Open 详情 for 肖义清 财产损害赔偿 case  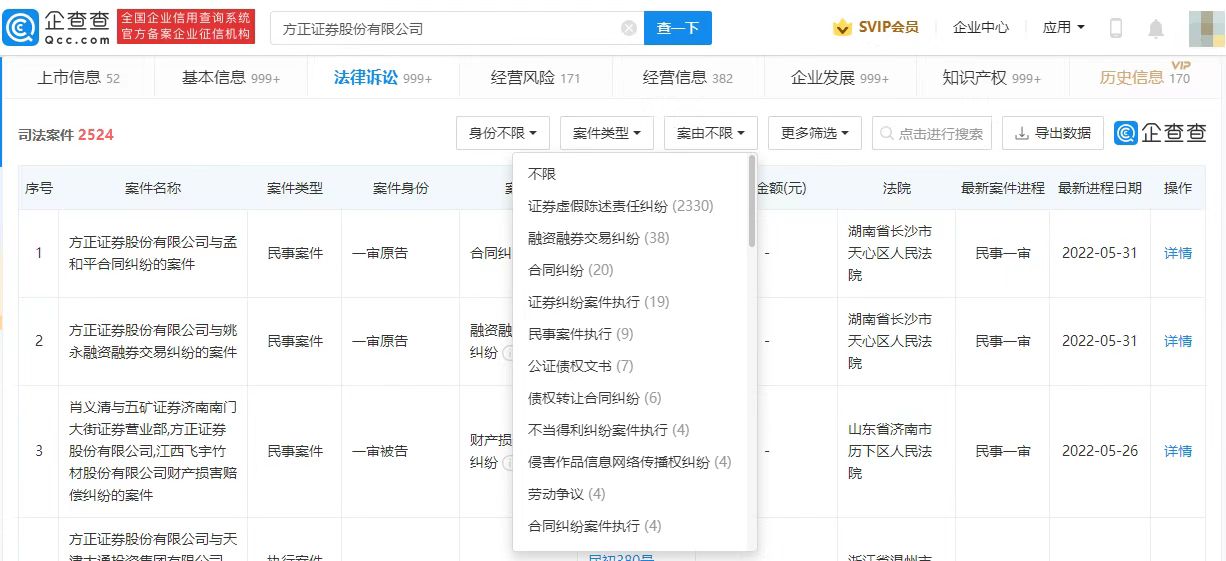1178,451
